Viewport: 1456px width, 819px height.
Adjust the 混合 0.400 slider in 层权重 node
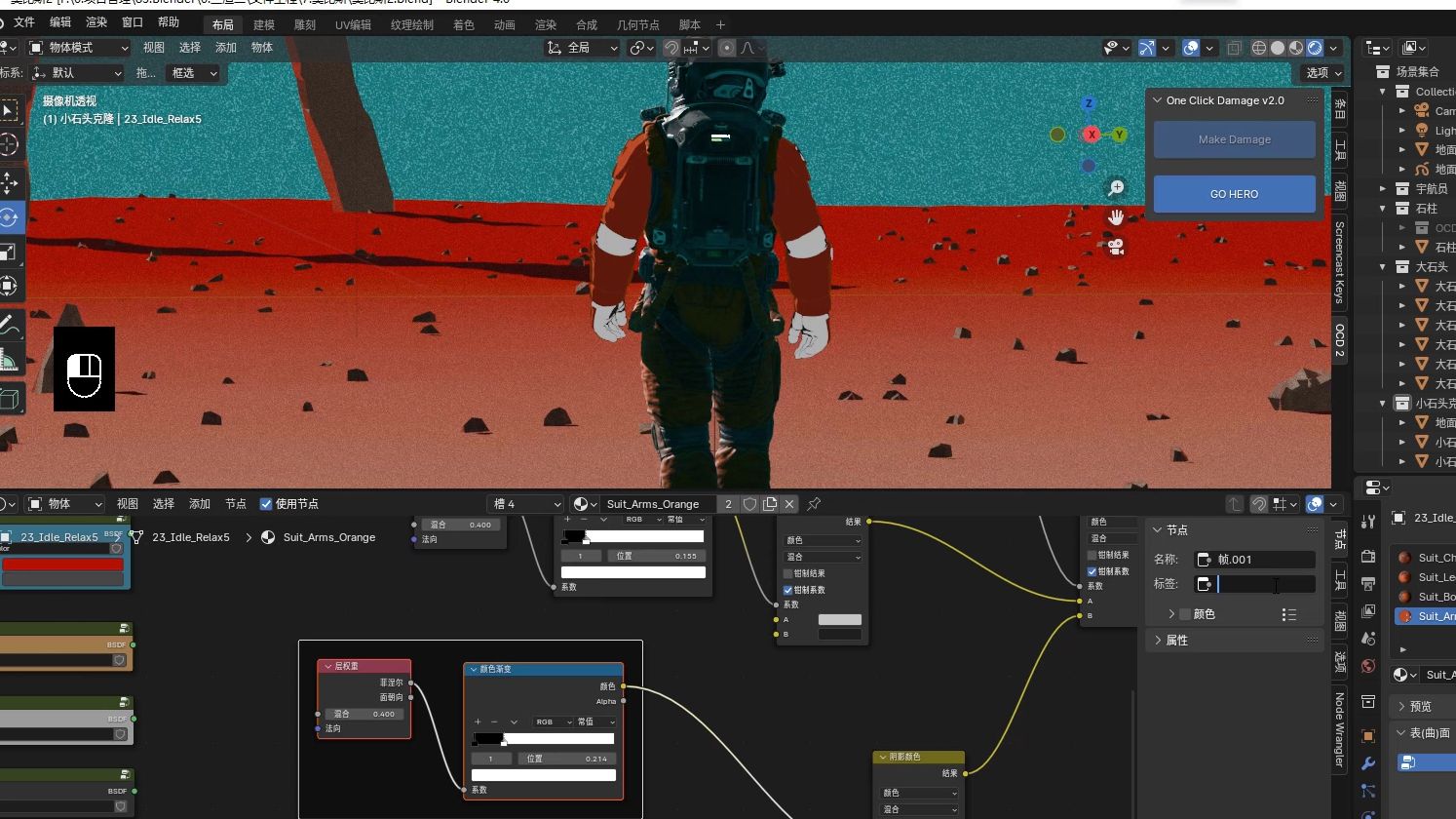365,714
